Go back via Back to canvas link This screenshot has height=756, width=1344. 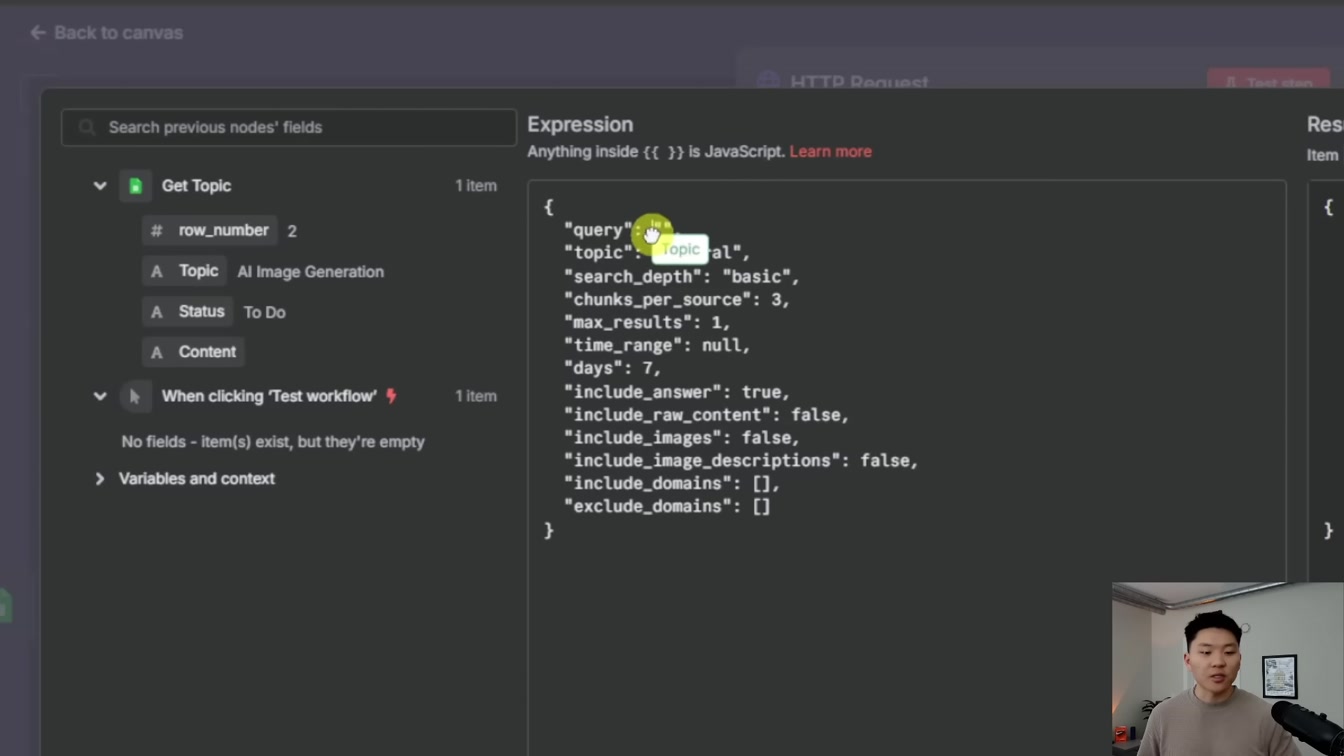(x=106, y=33)
